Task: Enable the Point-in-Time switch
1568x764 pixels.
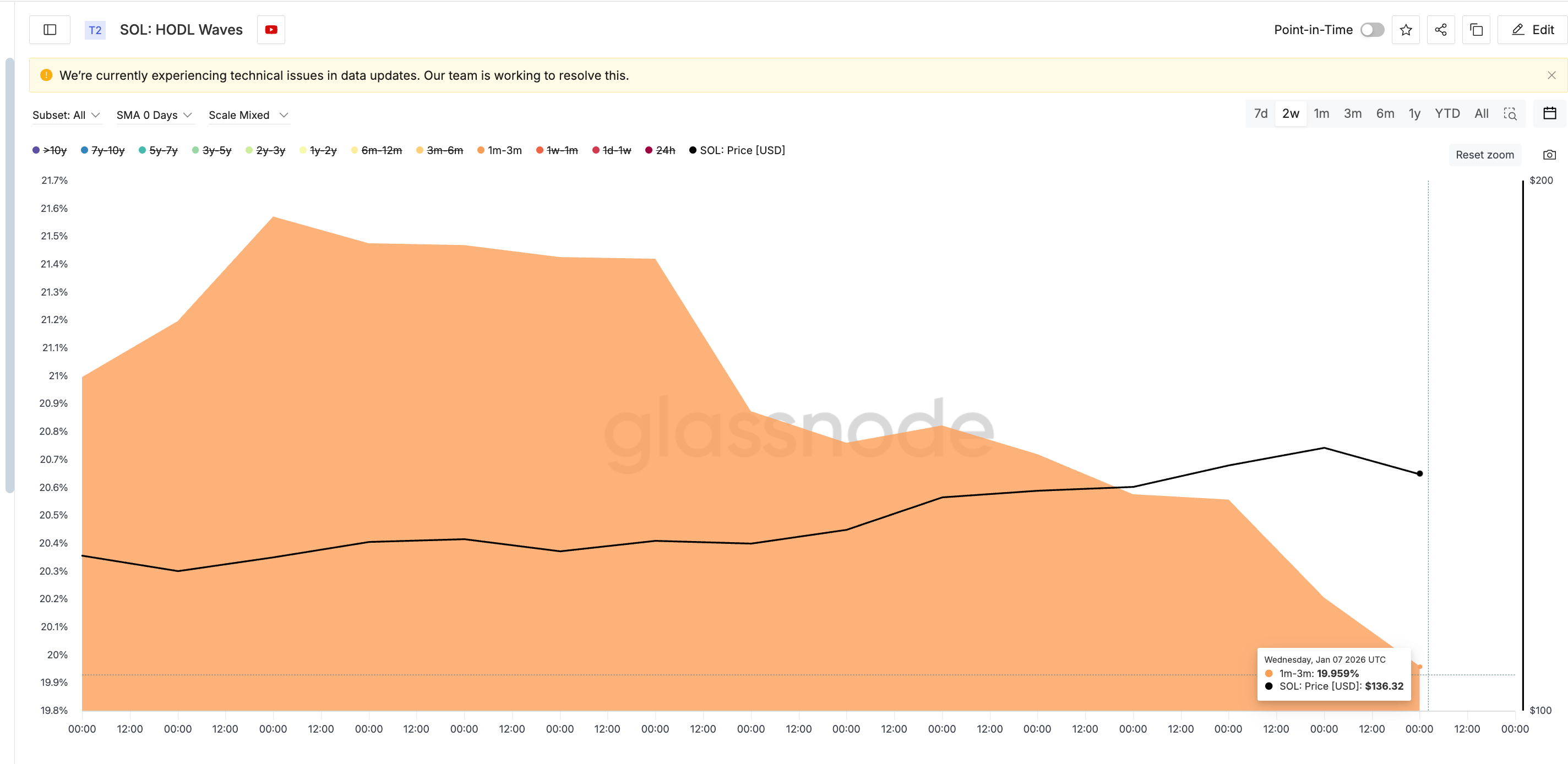Action: click(1372, 30)
